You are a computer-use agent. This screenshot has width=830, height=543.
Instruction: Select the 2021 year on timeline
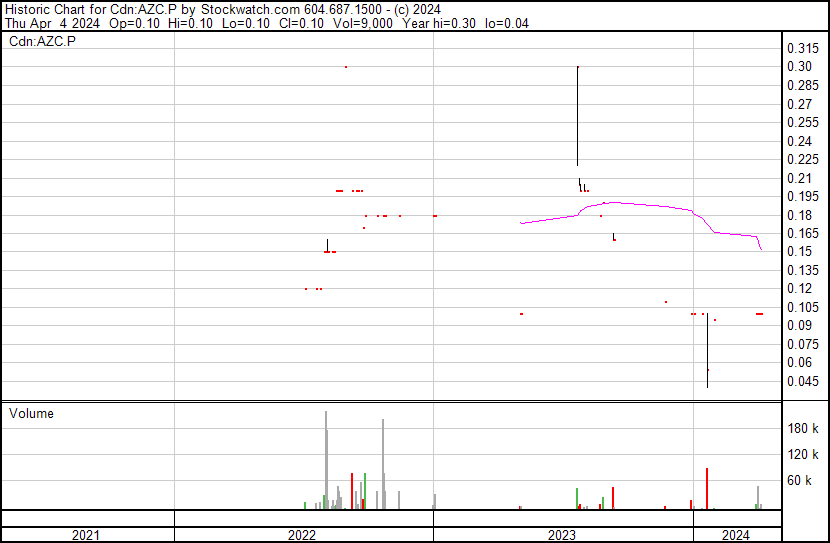pos(85,535)
